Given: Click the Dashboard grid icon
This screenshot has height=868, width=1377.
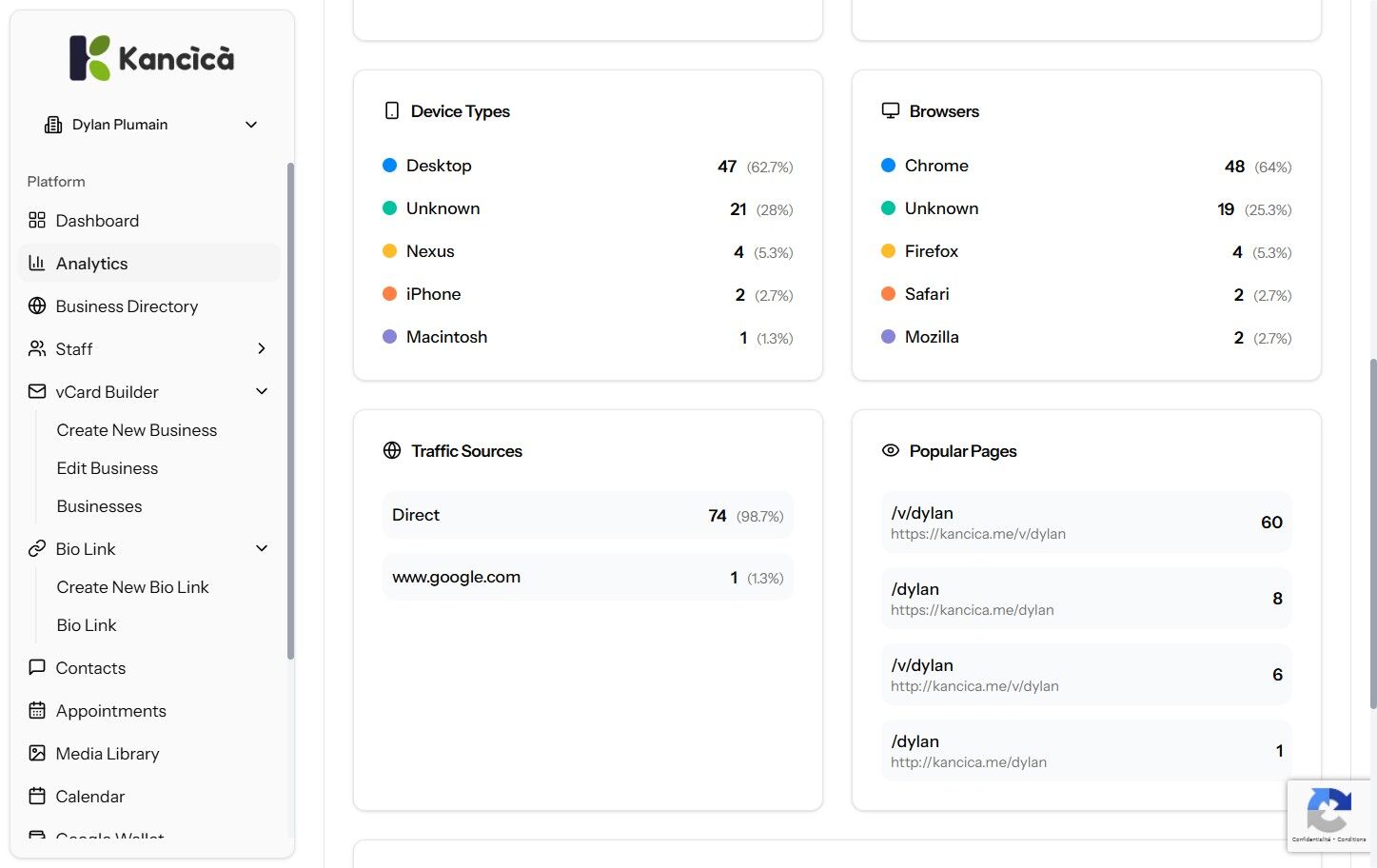Looking at the screenshot, I should [37, 221].
